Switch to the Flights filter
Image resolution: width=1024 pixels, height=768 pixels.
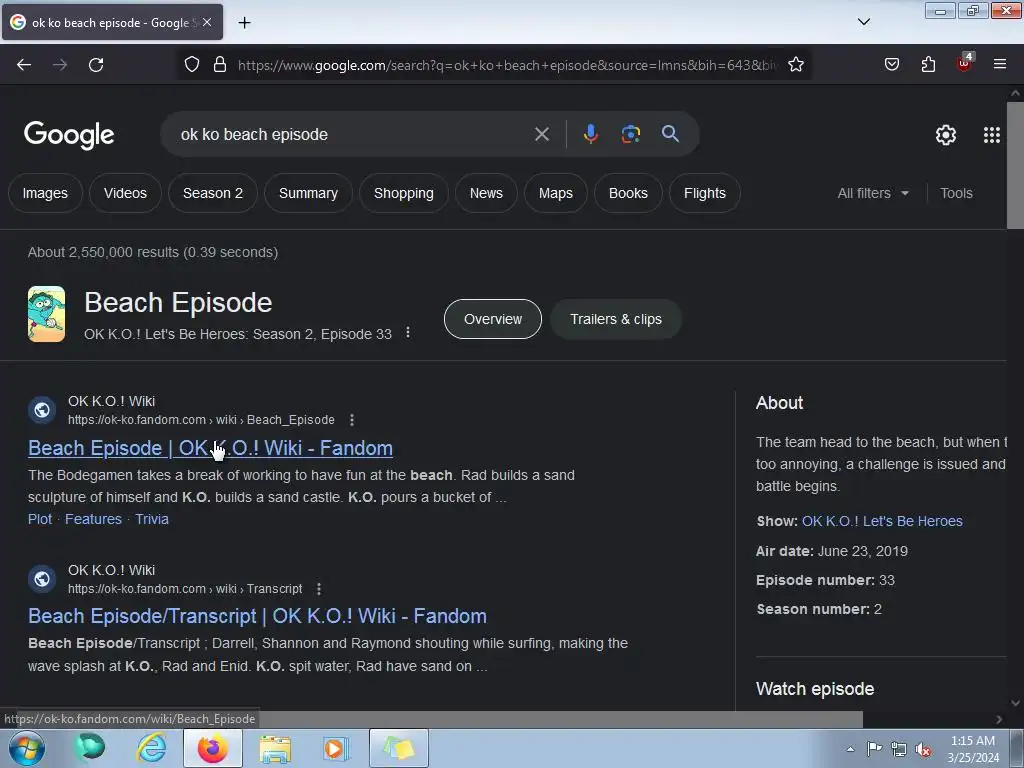coord(705,193)
